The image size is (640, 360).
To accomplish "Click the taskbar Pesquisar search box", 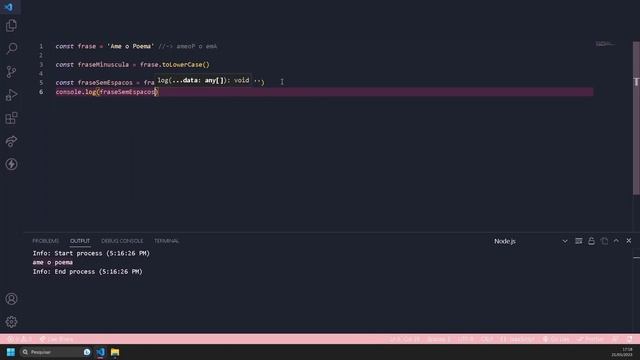I will [x=56, y=352].
